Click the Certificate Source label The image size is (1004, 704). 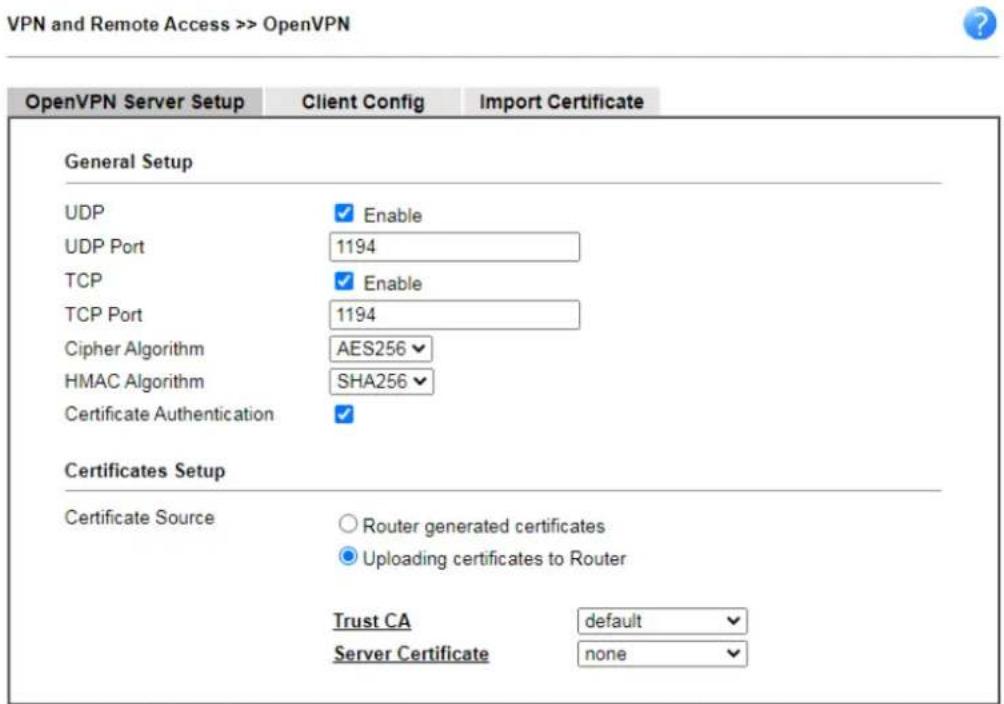(x=140, y=518)
